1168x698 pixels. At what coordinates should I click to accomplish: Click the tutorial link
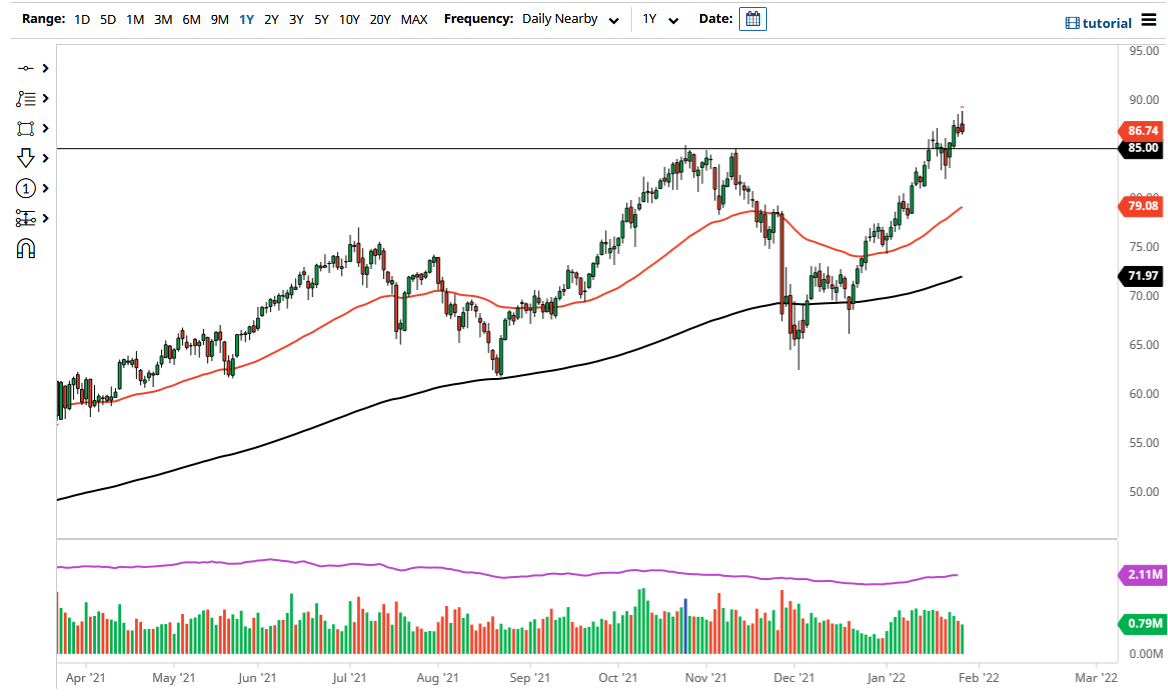point(1106,22)
